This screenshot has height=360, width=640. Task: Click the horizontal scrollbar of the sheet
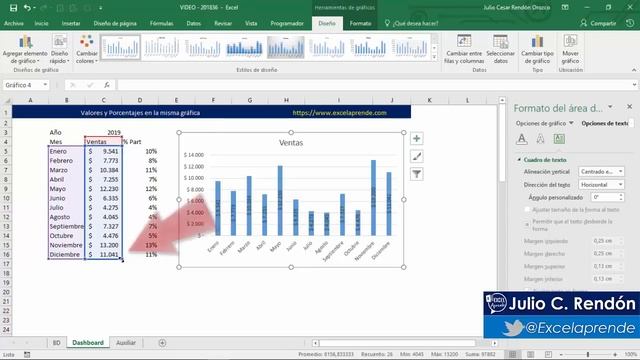397,343
